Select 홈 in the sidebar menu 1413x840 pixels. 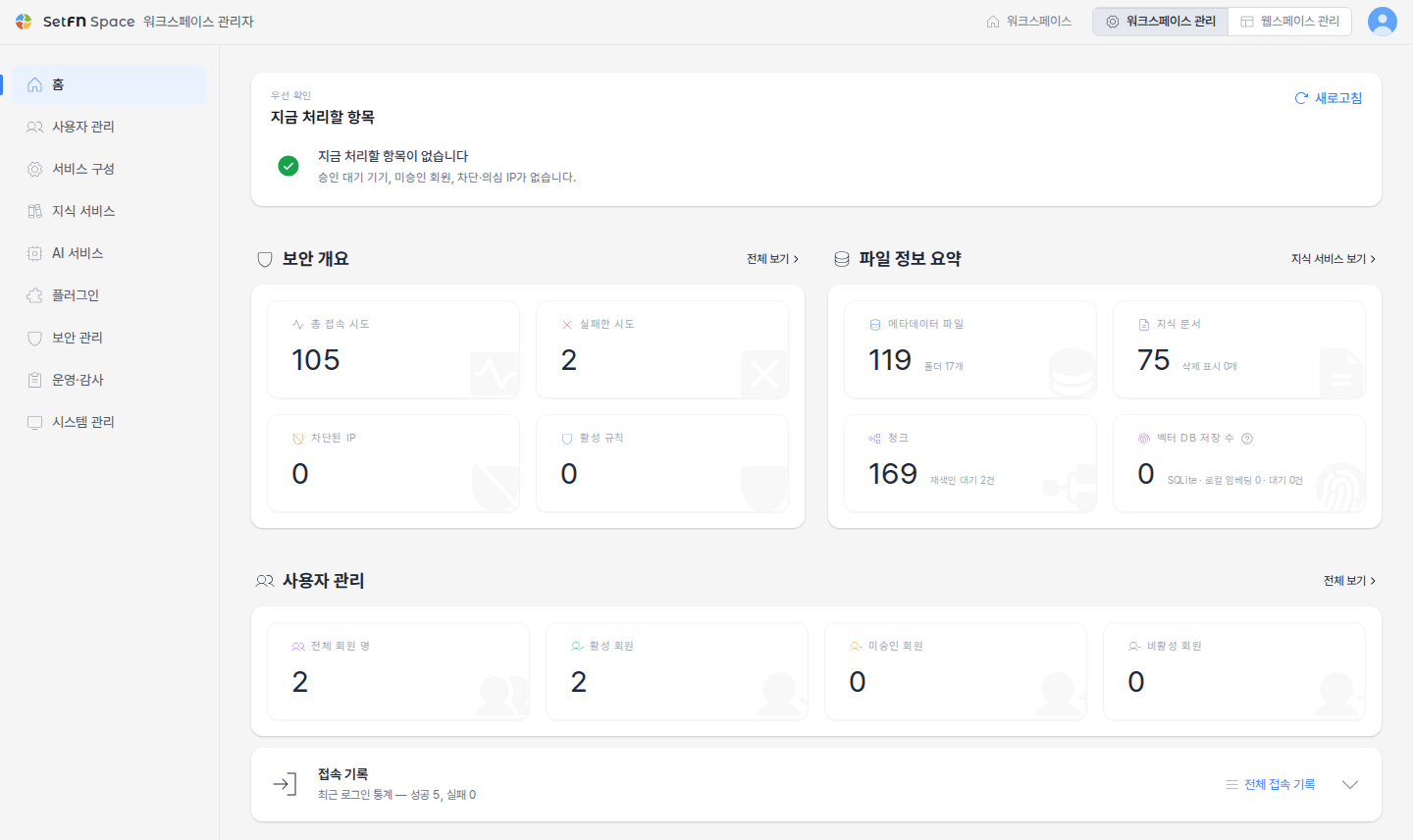click(110, 84)
